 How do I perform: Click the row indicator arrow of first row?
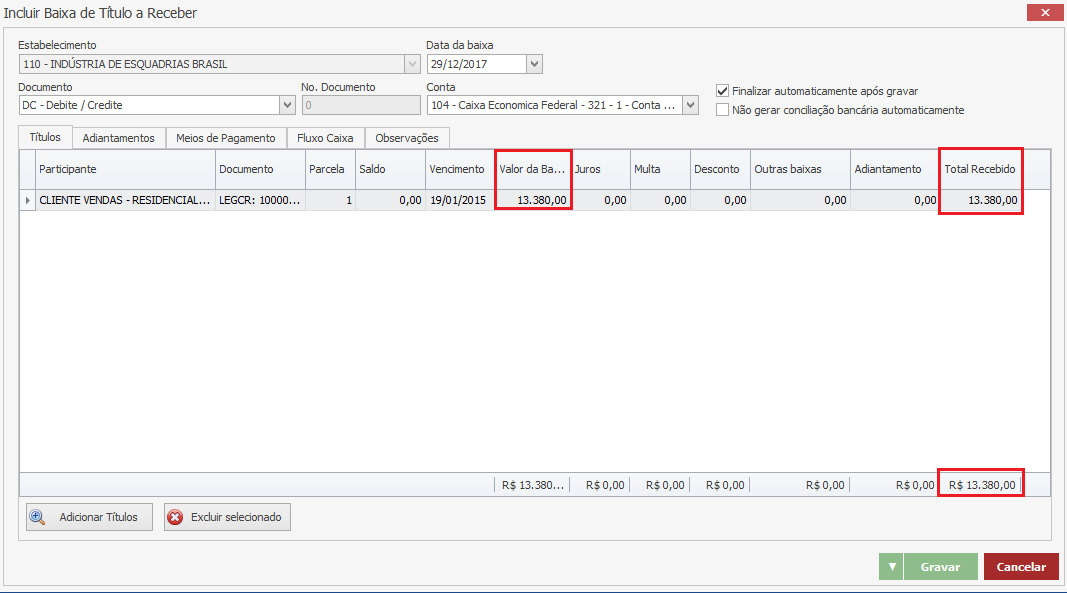[27, 201]
